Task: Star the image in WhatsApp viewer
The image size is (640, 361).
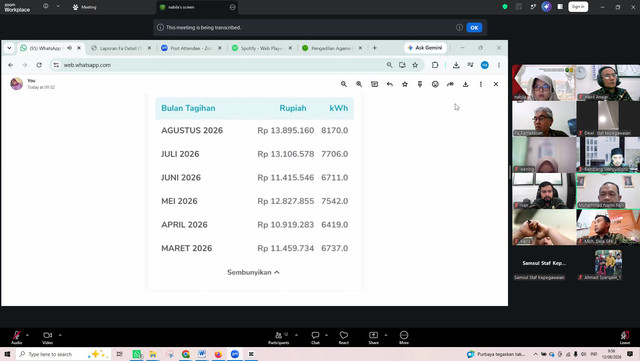Action: point(405,84)
